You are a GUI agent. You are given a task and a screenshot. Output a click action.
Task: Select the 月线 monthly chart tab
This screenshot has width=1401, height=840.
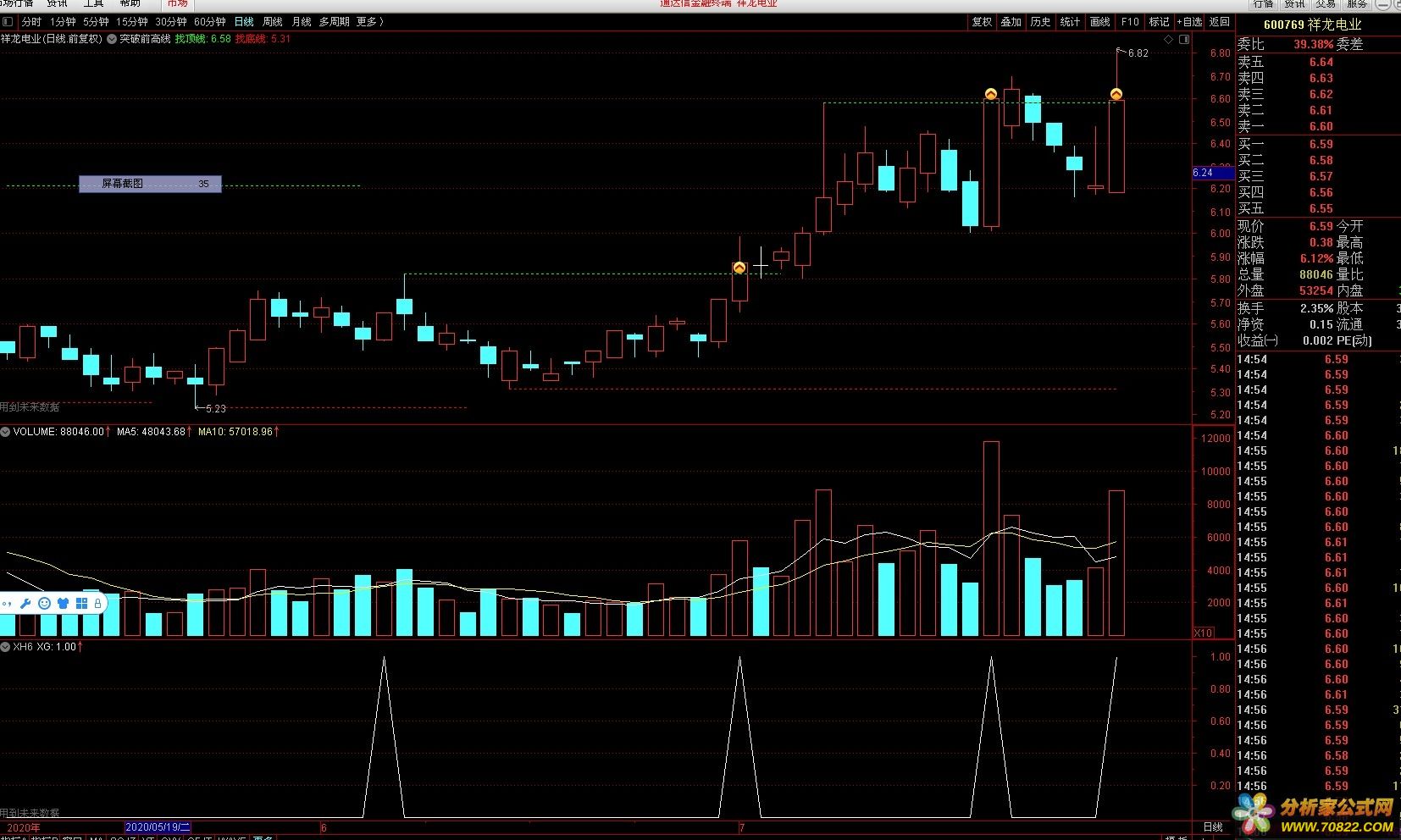pyautogui.click(x=302, y=22)
